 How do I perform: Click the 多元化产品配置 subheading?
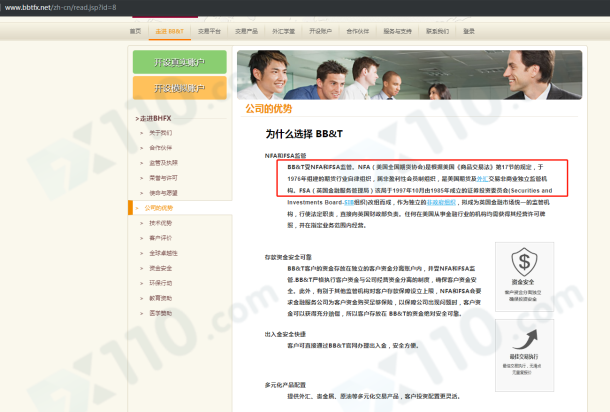tap(285, 385)
